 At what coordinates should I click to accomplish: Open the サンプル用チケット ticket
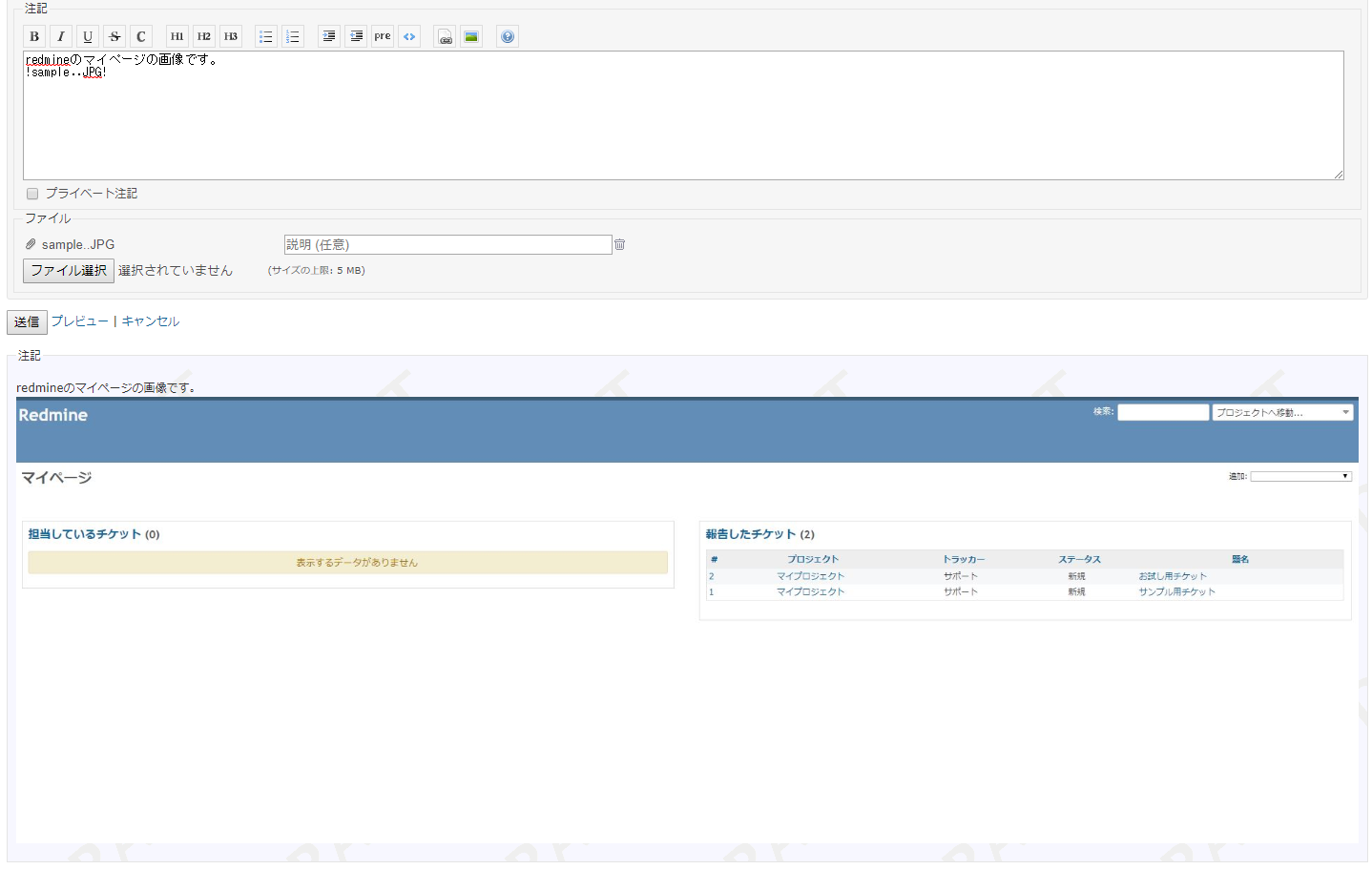(x=1177, y=591)
